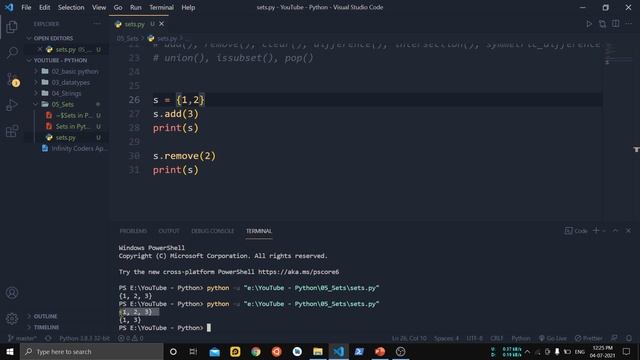Image resolution: width=640 pixels, height=360 pixels.
Task: Open the feedback icon in status bar
Action: tap(614, 338)
